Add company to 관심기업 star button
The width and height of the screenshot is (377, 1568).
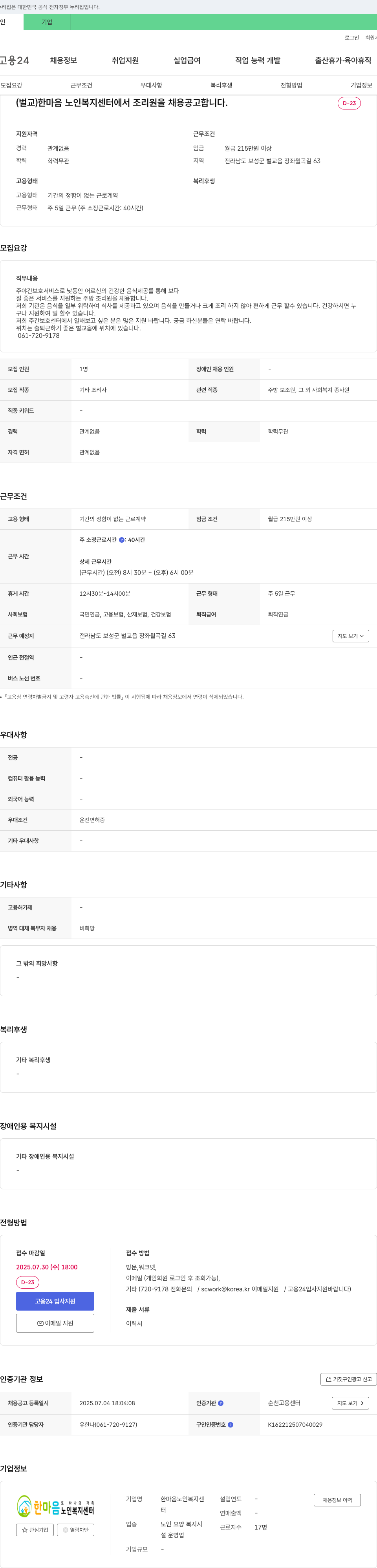[x=35, y=1530]
